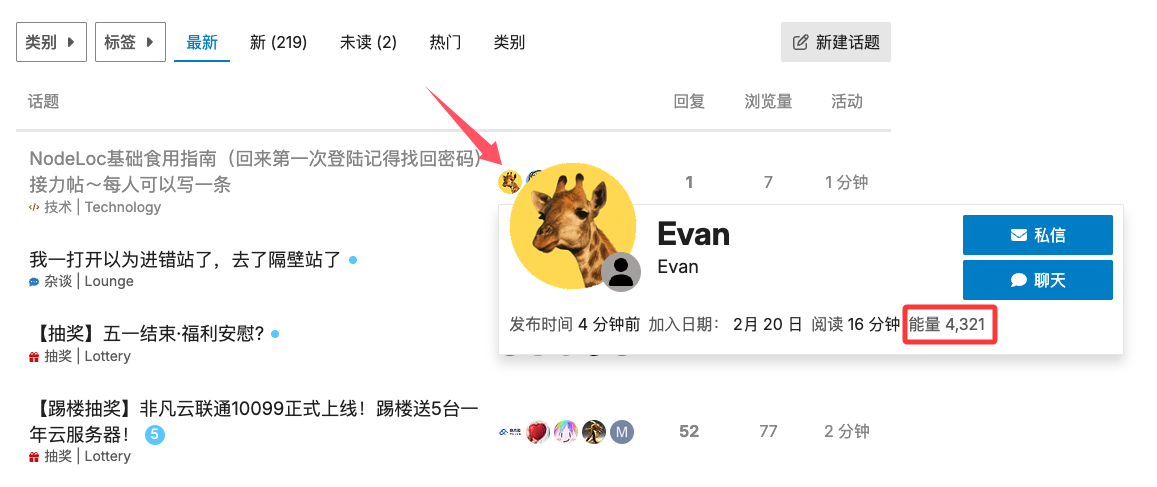Open the topic 我一打开以为进错站了
Viewport: 1157px width, 487px height.
(185, 260)
